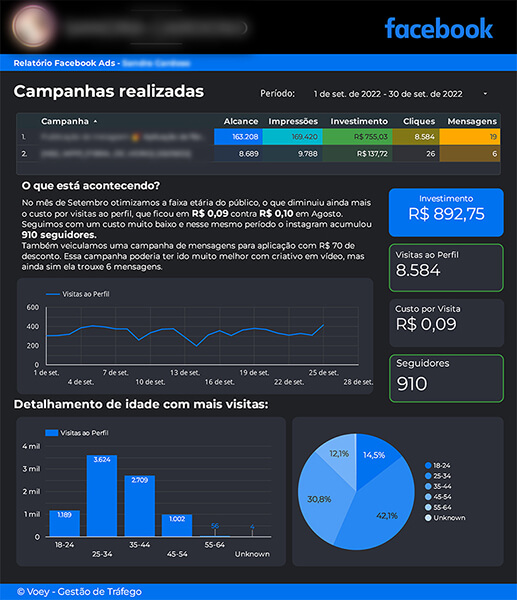Click the 12,1% pie slice
Screen dimensions: 517x600
click(x=341, y=455)
